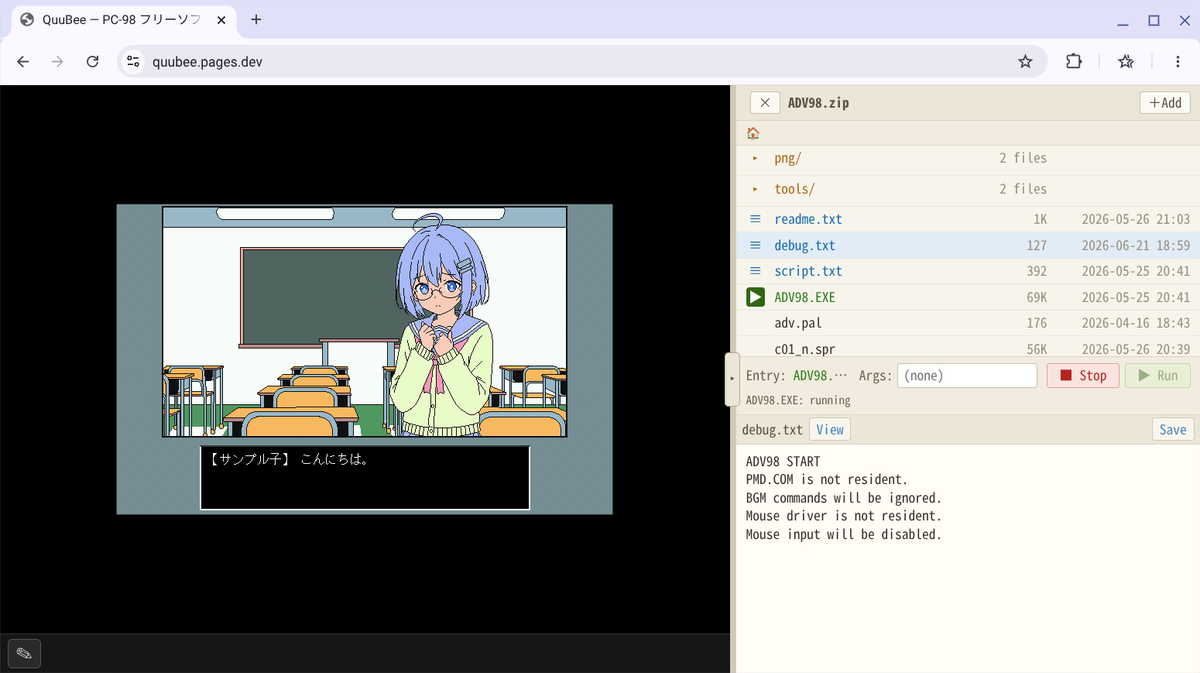Click the text file icon beside debug.txt
The image size is (1200, 673).
[x=755, y=245]
